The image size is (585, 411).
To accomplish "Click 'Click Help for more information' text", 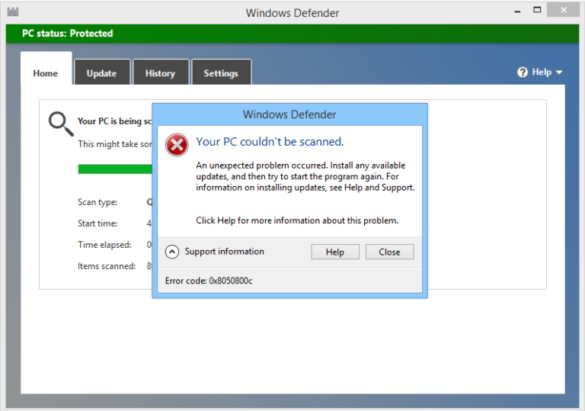I will click(297, 221).
